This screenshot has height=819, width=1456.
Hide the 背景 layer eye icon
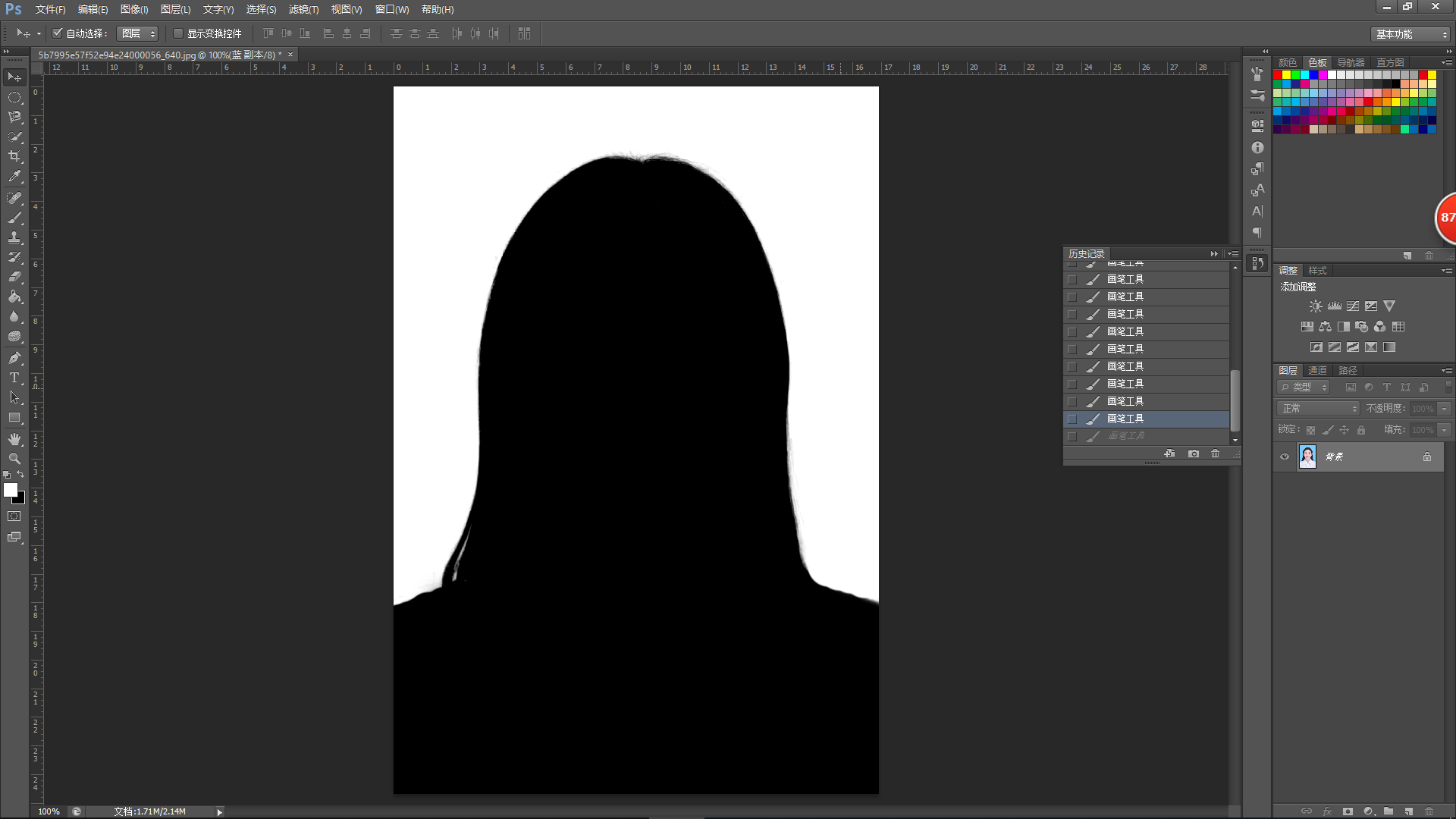[x=1285, y=457]
